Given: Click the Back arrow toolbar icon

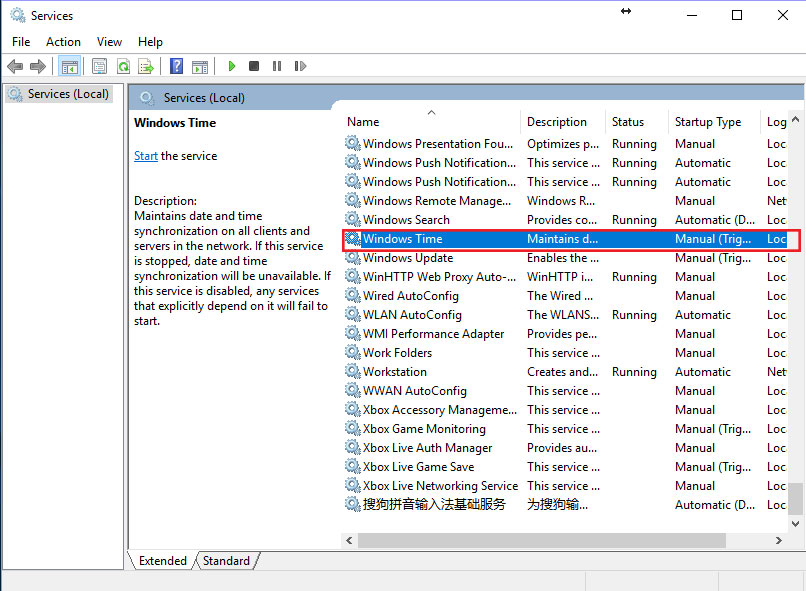Looking at the screenshot, I should (15, 66).
